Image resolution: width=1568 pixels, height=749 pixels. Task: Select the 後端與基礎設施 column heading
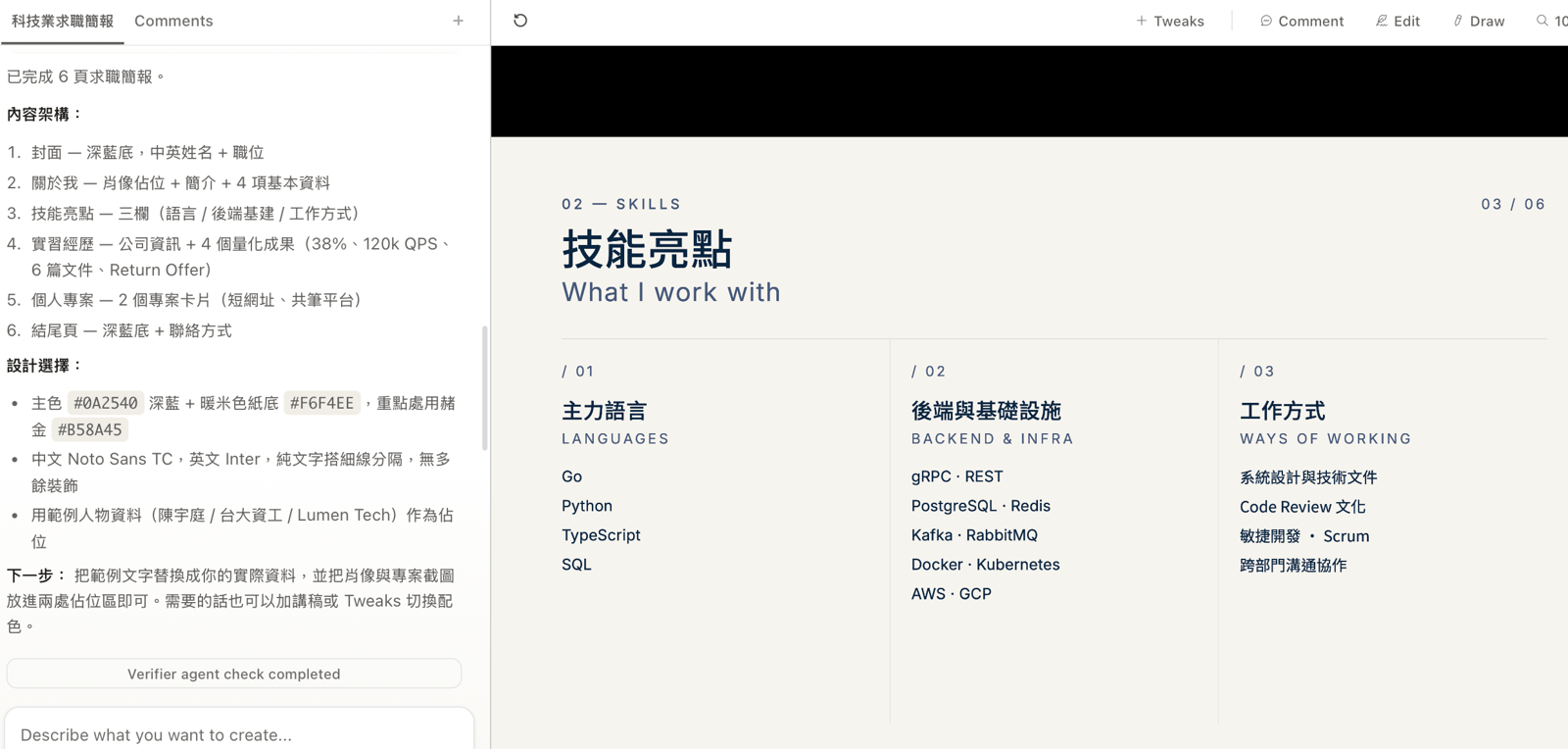pyautogui.click(x=986, y=411)
